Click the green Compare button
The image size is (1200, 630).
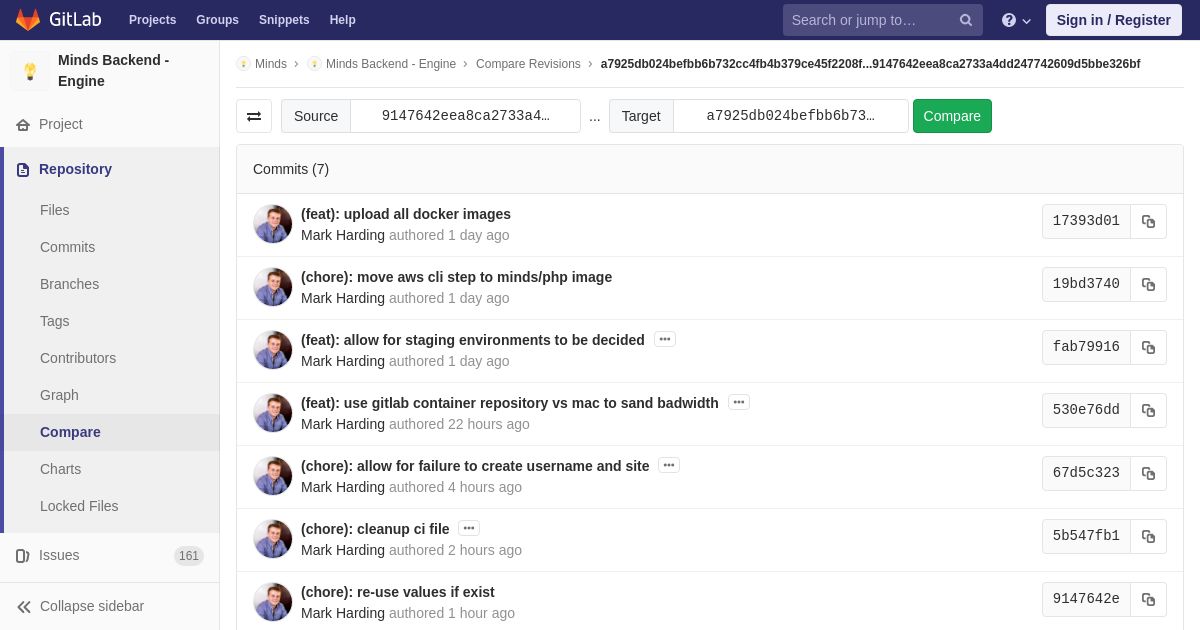point(952,116)
